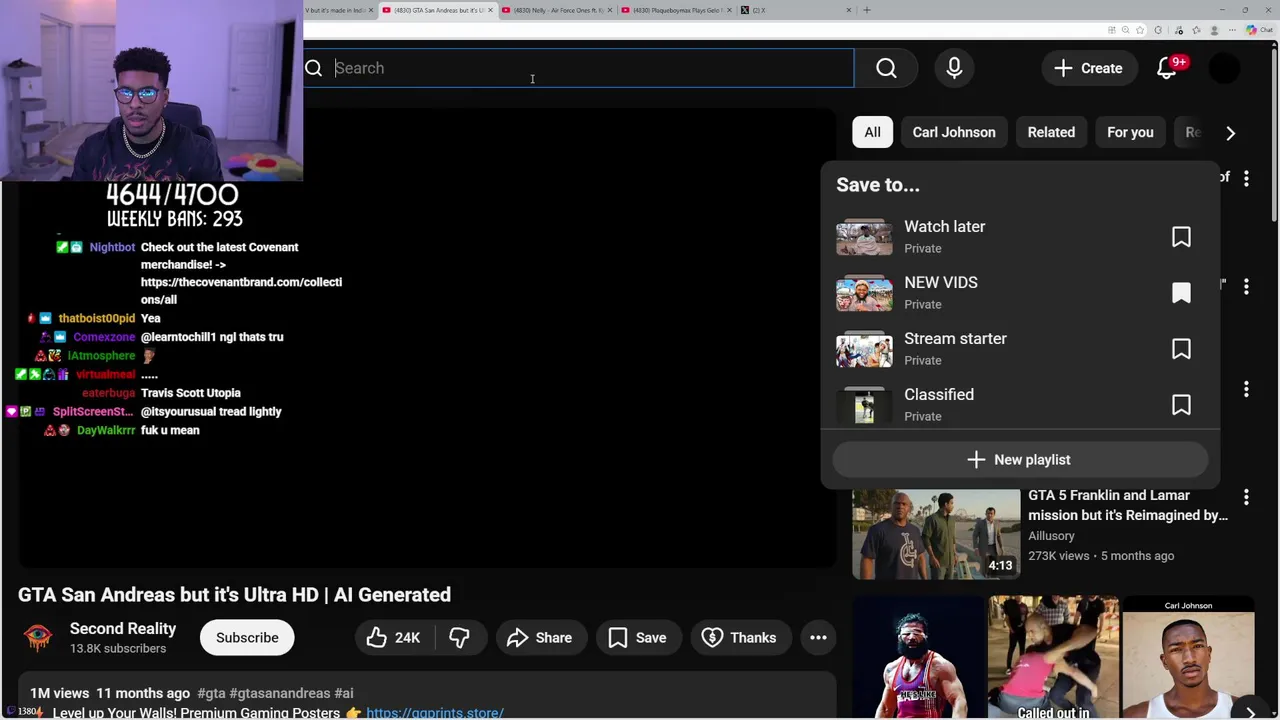Click the NEW VIDS playlist thumbnail
This screenshot has width=1280, height=720.
pyautogui.click(x=864, y=293)
